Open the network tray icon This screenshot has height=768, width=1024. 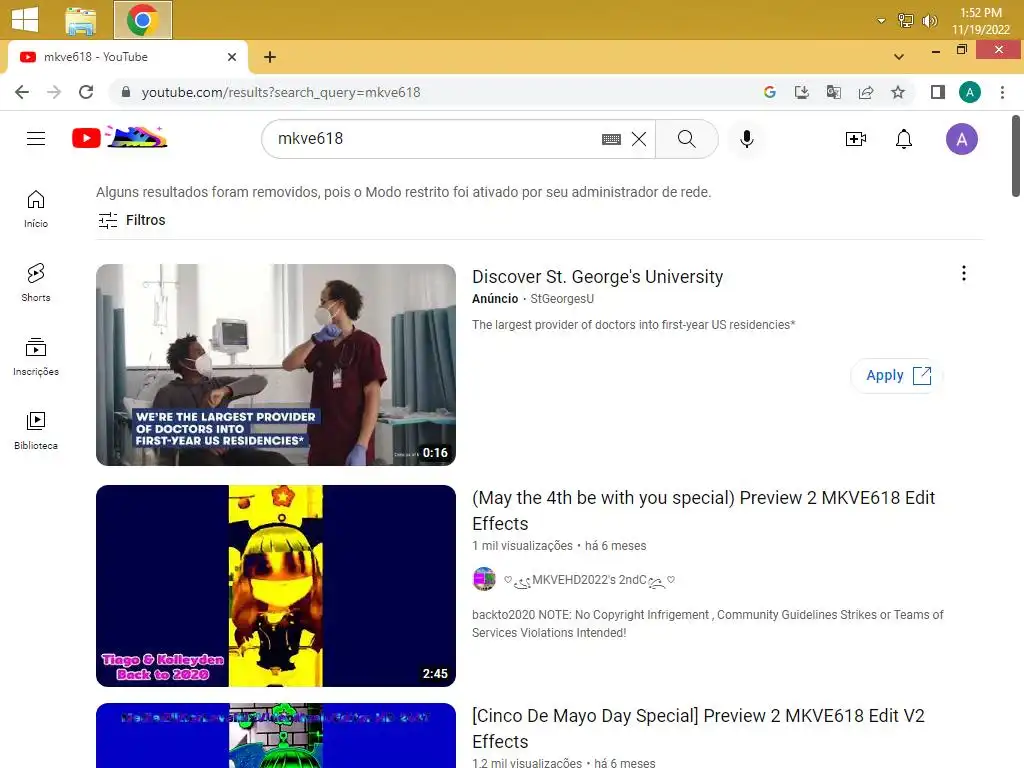click(x=905, y=21)
